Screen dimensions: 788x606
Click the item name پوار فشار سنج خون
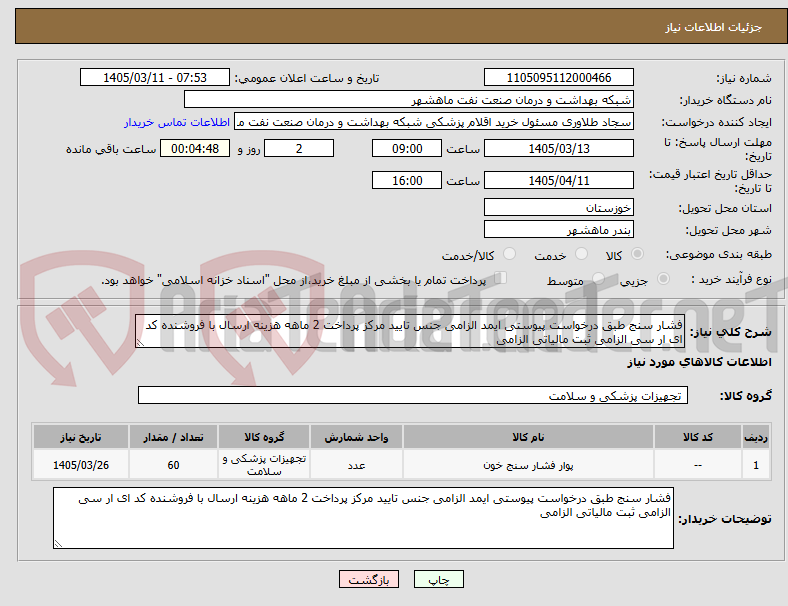(x=528, y=465)
